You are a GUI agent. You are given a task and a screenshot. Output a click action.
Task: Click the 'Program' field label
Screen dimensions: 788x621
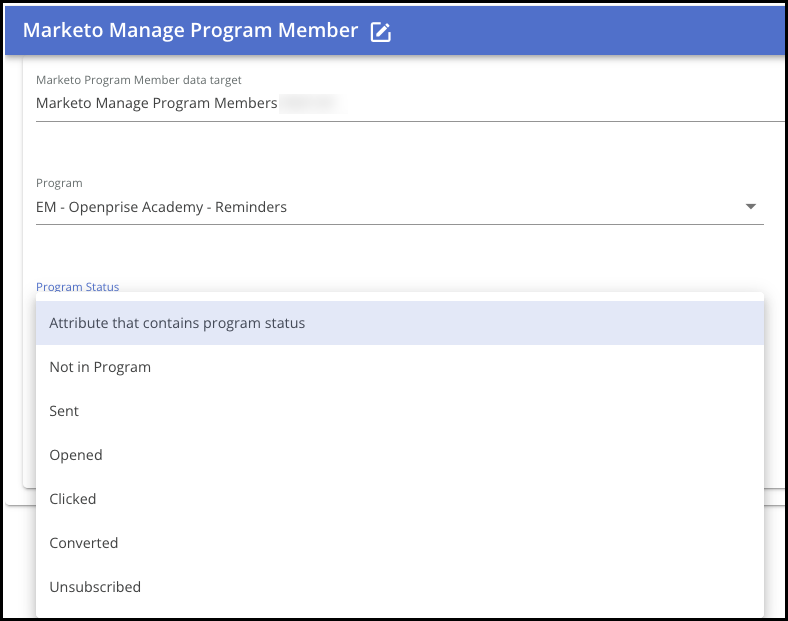point(59,183)
